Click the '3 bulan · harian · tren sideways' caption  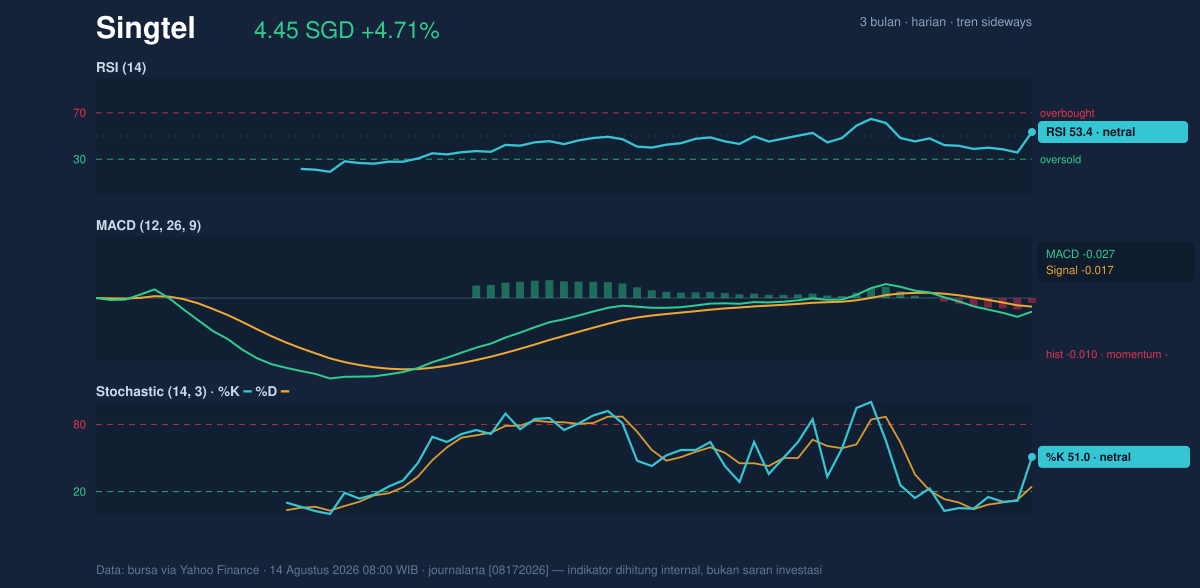945,22
